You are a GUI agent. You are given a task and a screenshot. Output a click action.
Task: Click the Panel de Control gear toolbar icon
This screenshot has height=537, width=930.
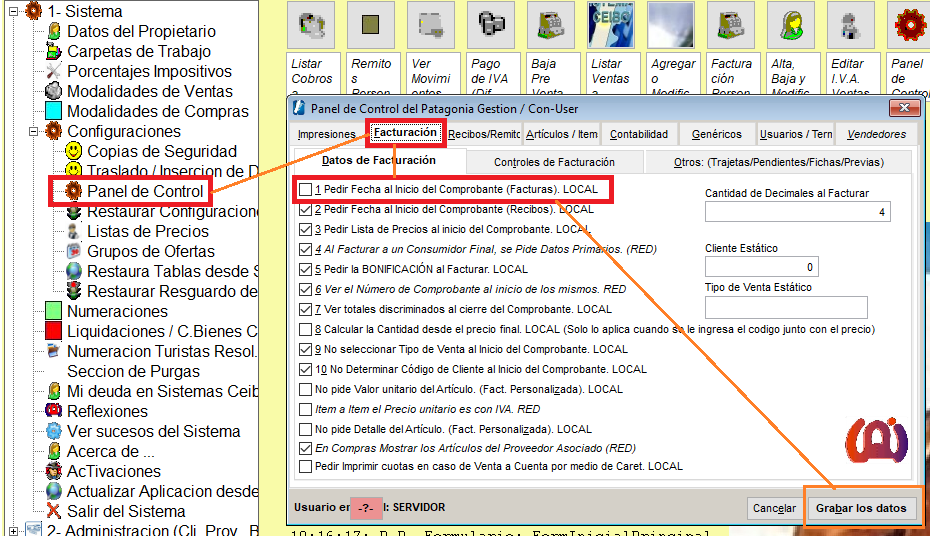point(909,25)
